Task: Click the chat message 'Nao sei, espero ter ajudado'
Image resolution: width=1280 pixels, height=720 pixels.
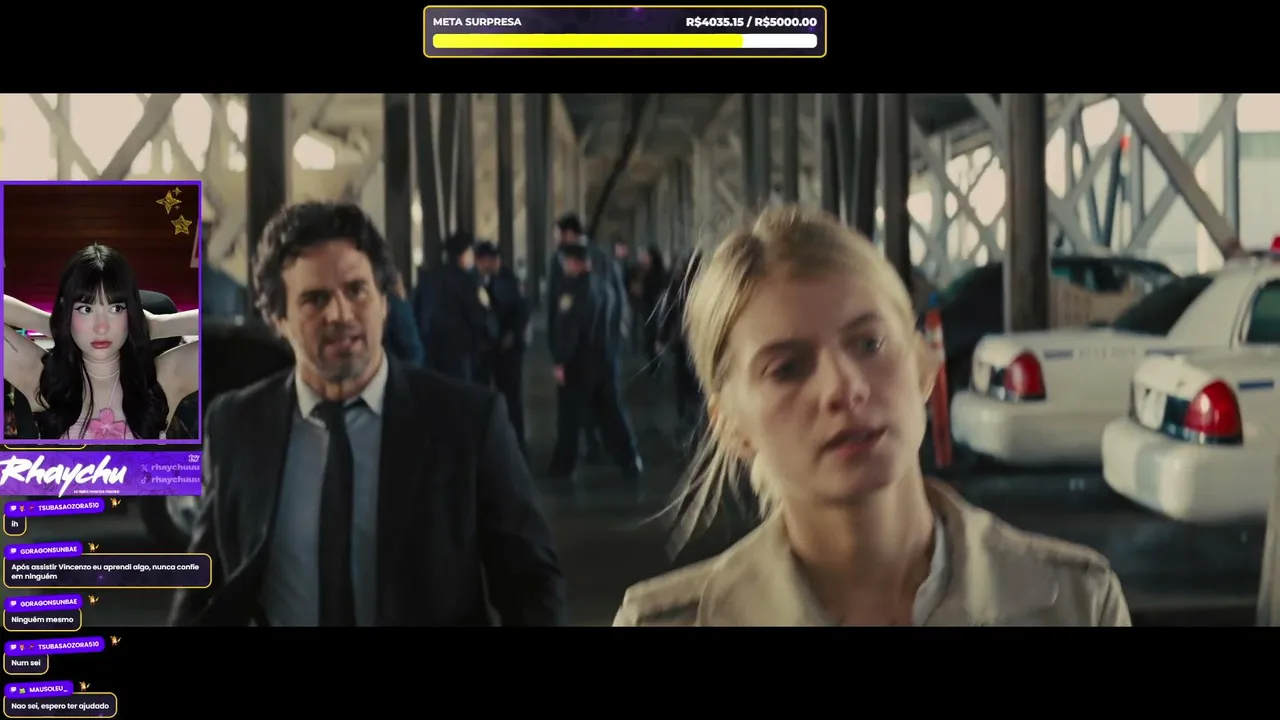Action: coord(60,706)
